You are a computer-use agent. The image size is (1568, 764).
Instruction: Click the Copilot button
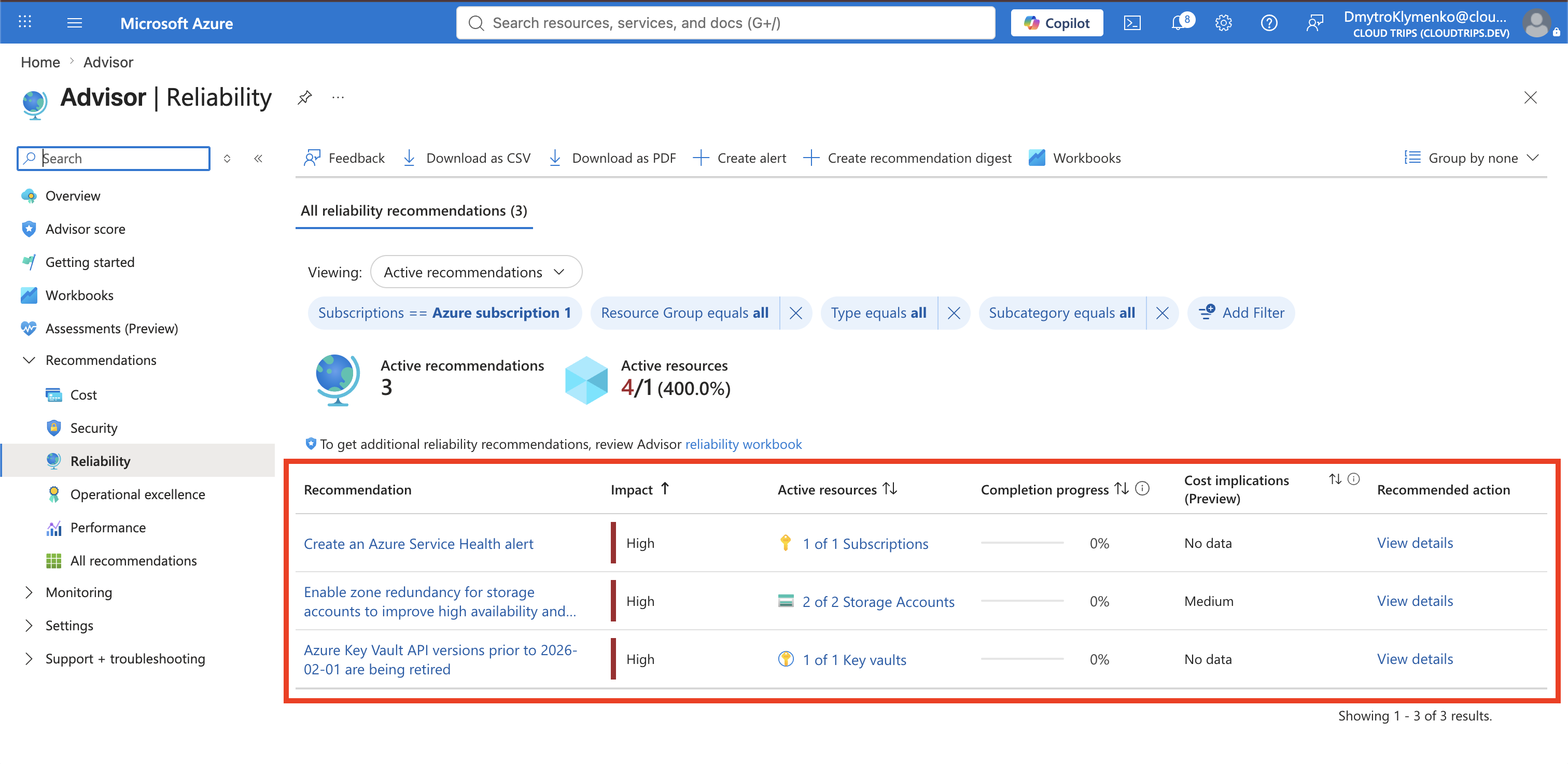[1057, 23]
